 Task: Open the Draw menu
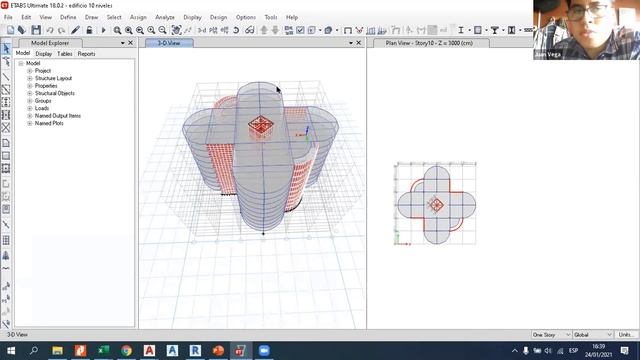point(91,18)
